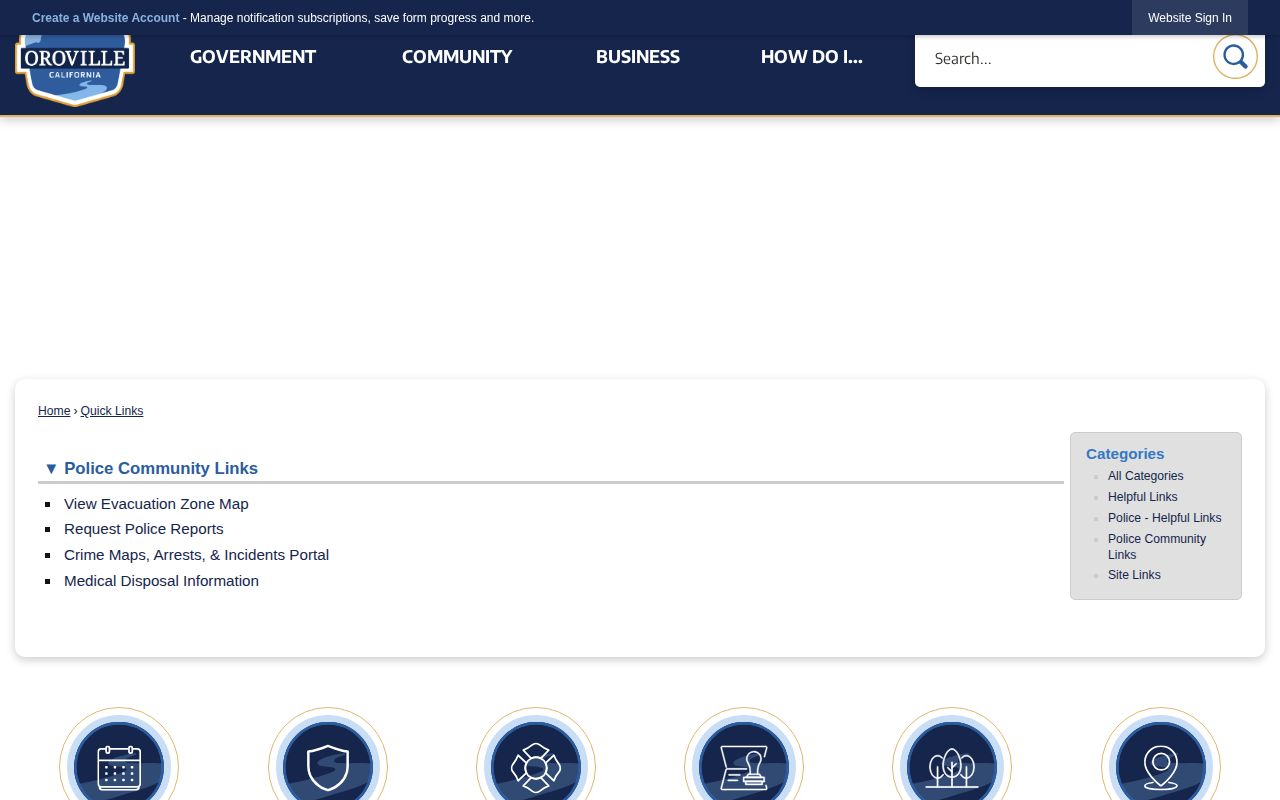Select Helpful Links category
Viewport: 1280px width, 800px height.
(1143, 497)
